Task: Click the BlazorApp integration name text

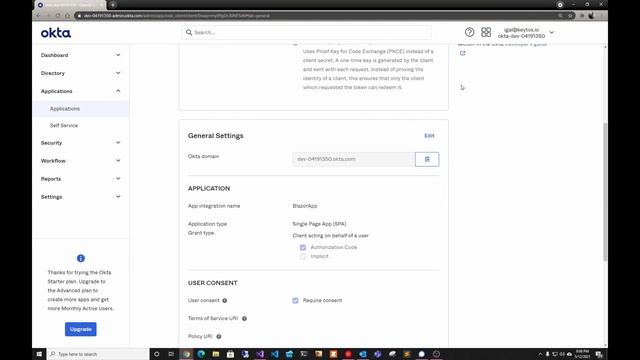Action: (305, 206)
